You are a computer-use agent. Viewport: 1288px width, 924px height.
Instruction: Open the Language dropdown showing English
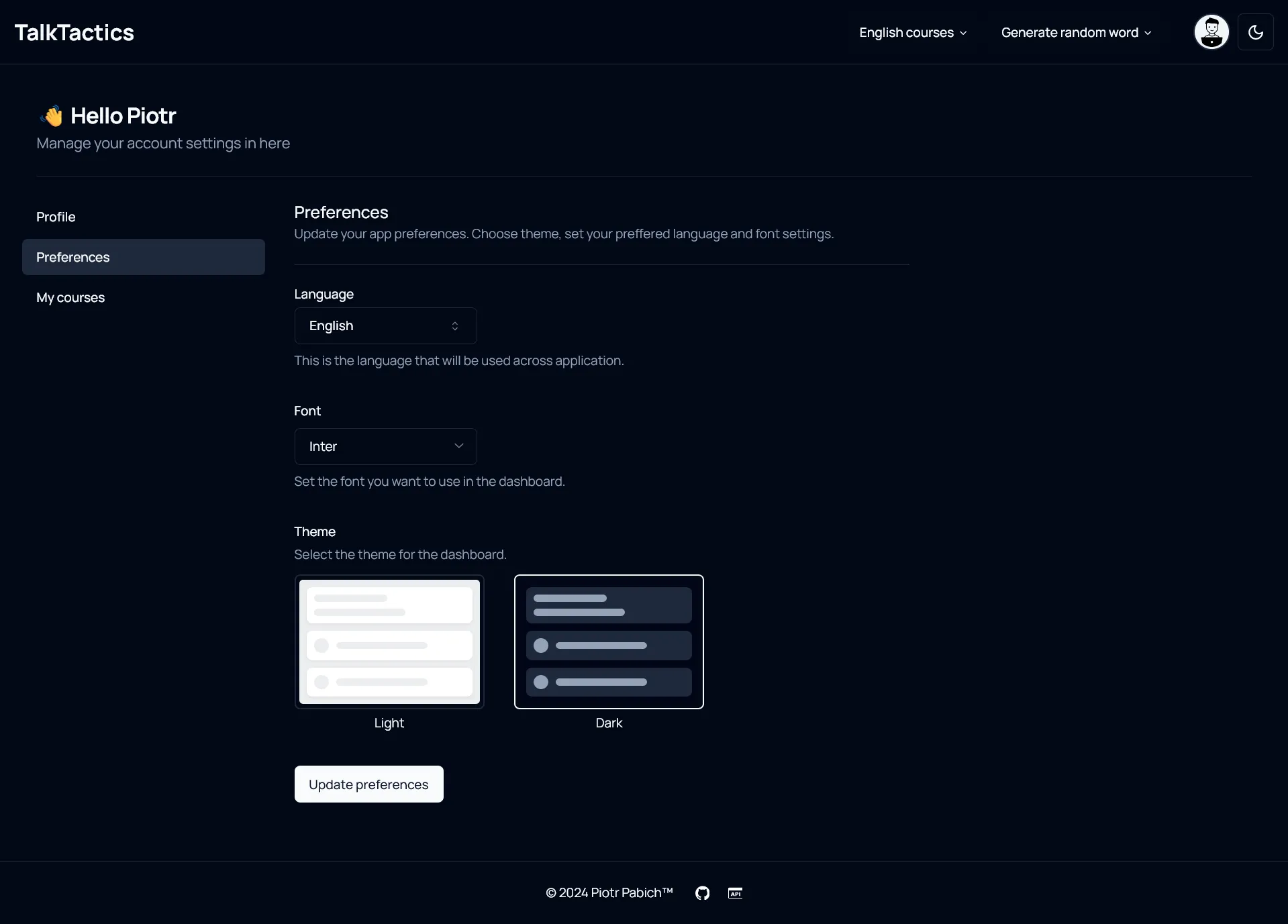pyautogui.click(x=385, y=325)
